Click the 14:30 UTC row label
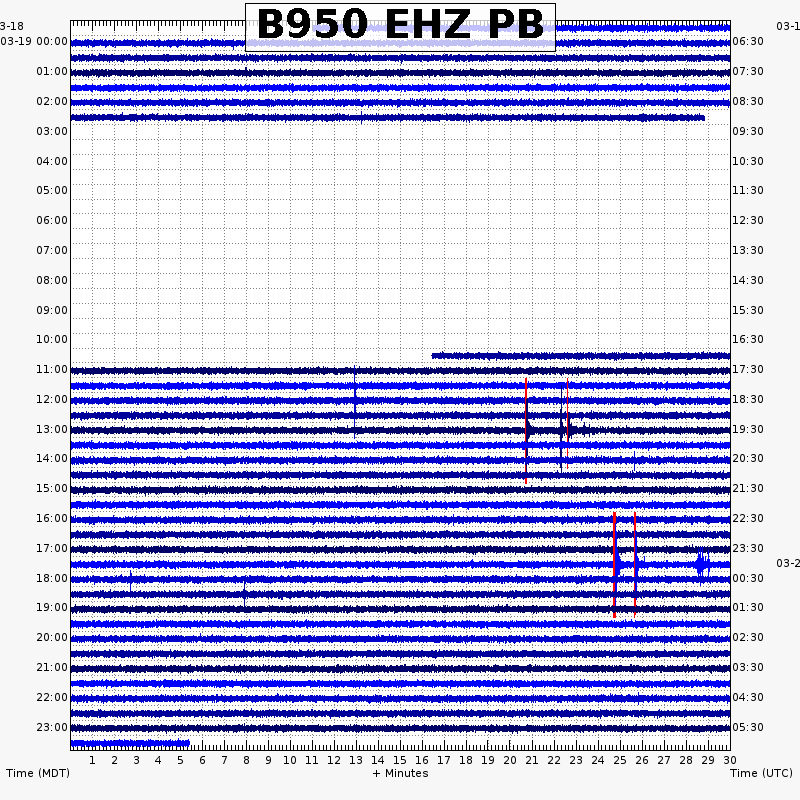The image size is (800, 800). coord(748,280)
